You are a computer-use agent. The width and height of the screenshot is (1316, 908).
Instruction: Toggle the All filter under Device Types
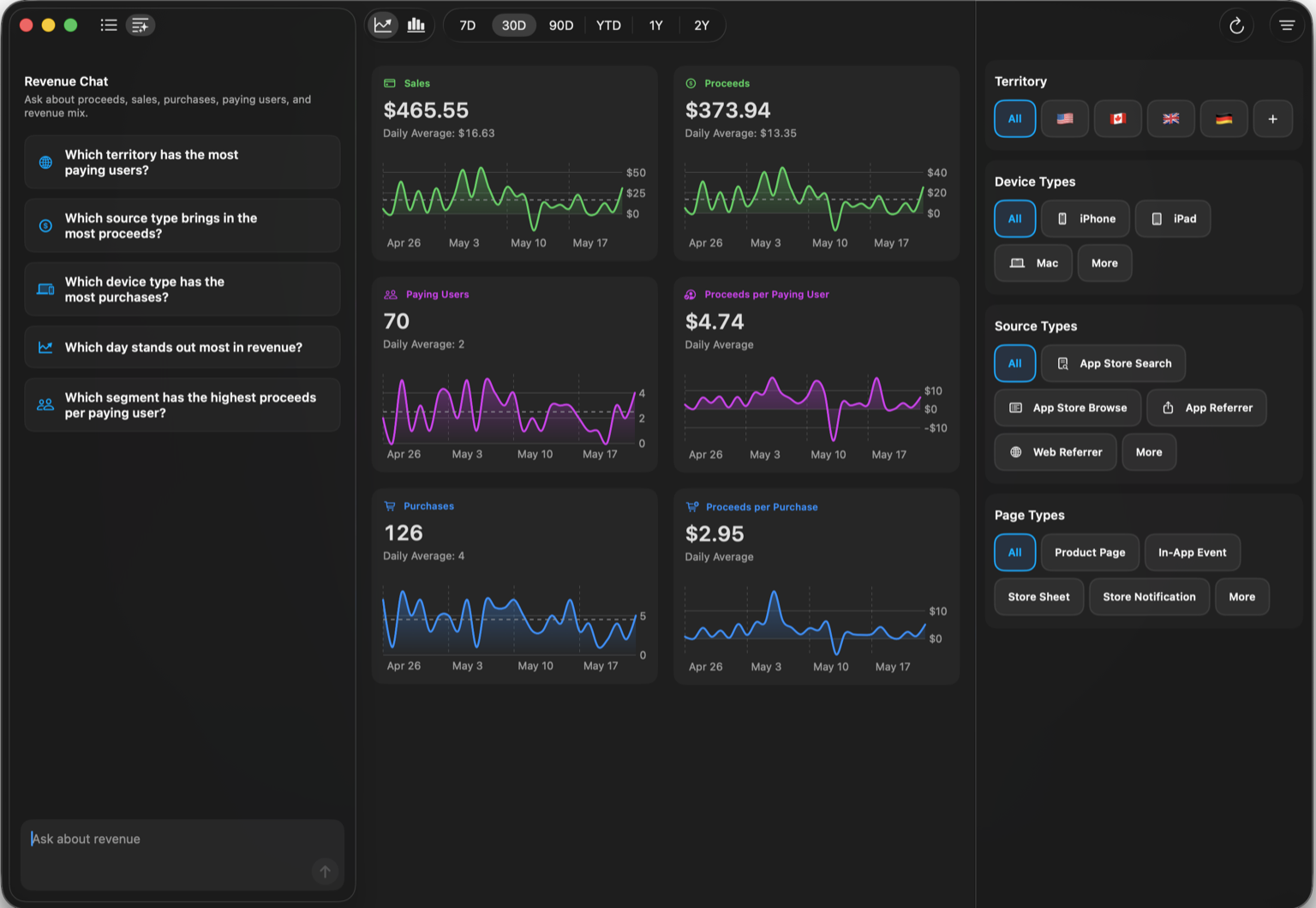(x=1015, y=218)
